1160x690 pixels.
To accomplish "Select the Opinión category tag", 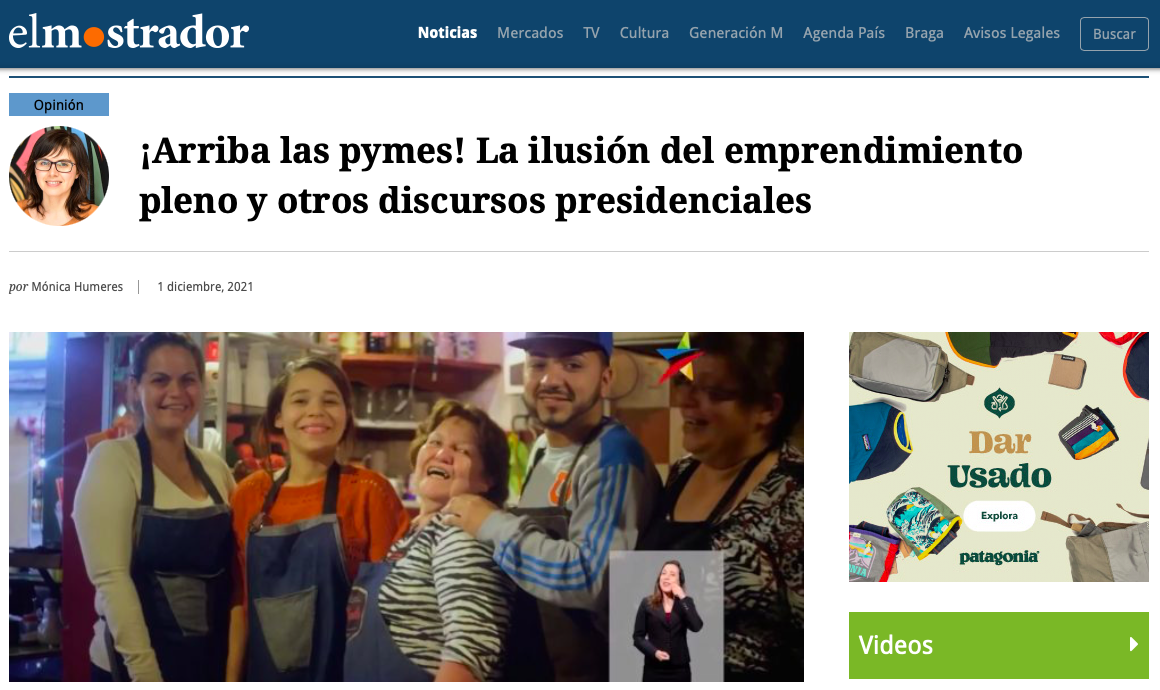I will tap(59, 105).
